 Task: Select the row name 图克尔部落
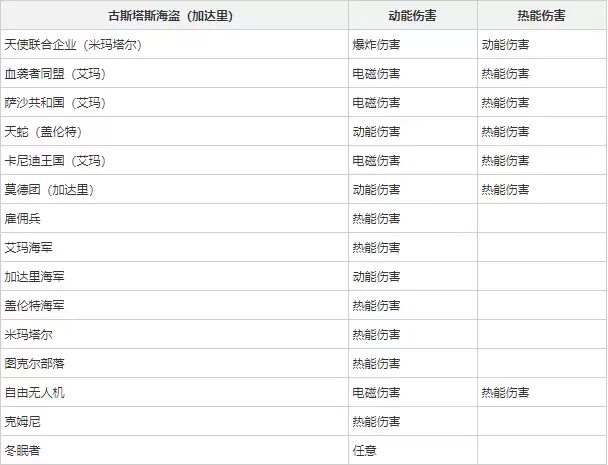point(35,363)
